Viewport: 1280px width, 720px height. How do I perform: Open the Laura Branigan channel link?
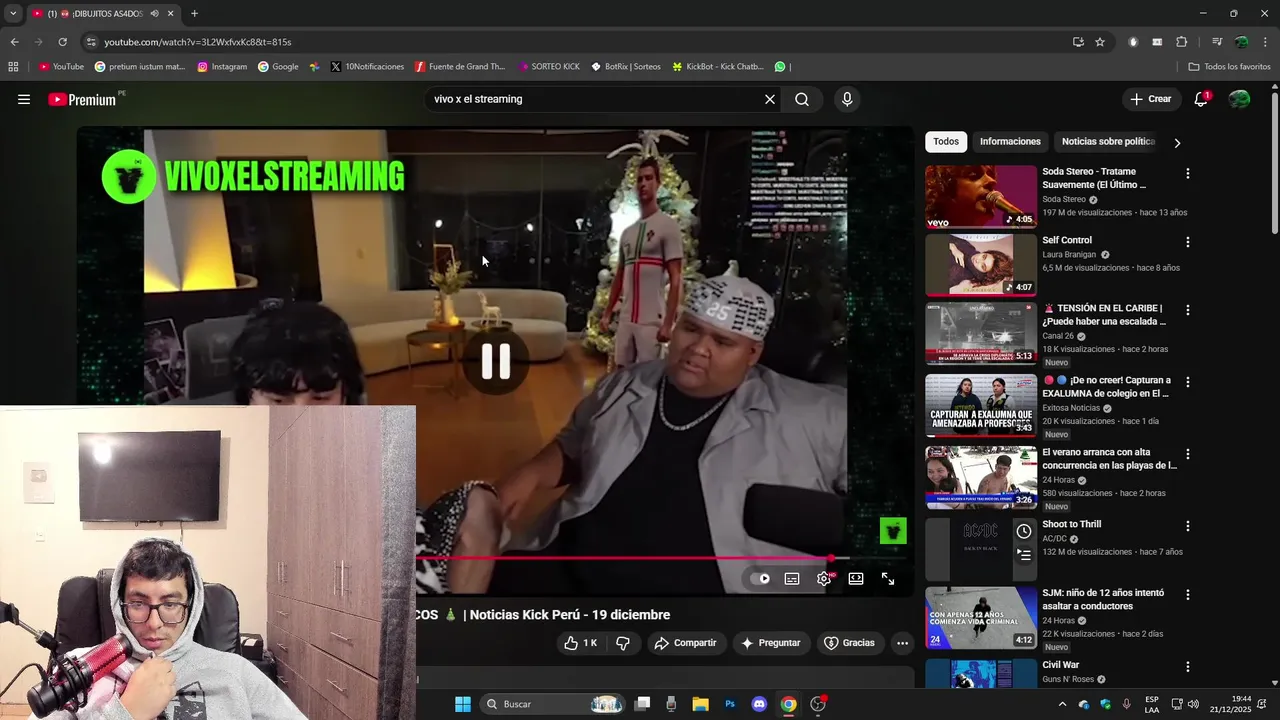tap(1069, 255)
